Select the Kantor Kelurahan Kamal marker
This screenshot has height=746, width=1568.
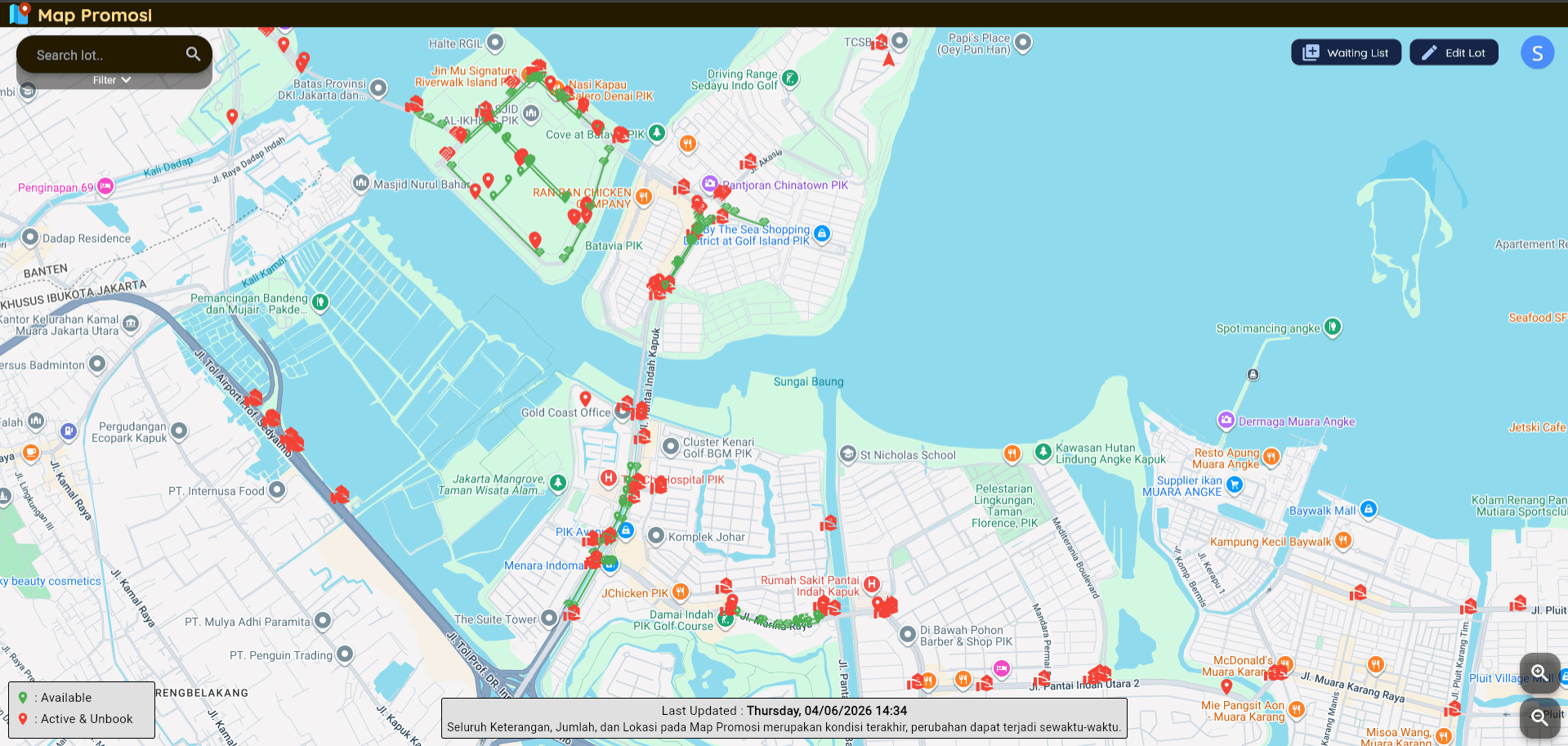click(x=131, y=324)
